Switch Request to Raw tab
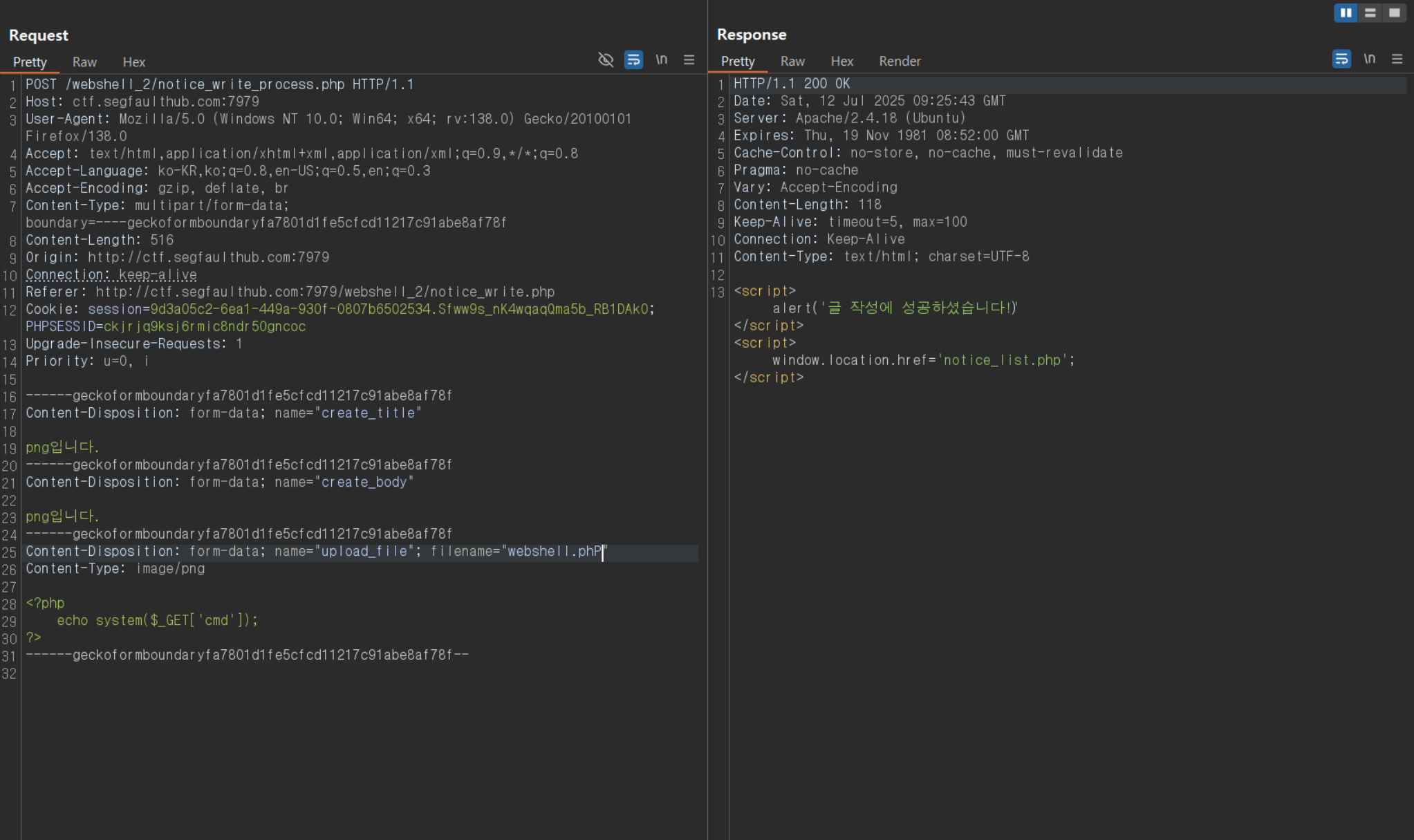1414x840 pixels. (x=84, y=62)
